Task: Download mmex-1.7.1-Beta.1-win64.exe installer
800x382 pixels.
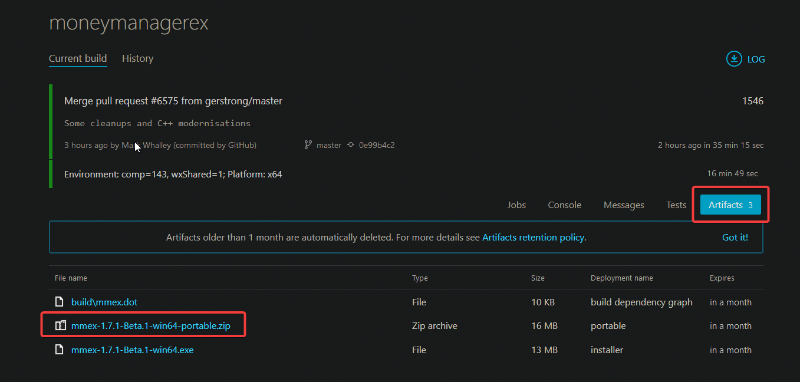Action: pos(132,349)
